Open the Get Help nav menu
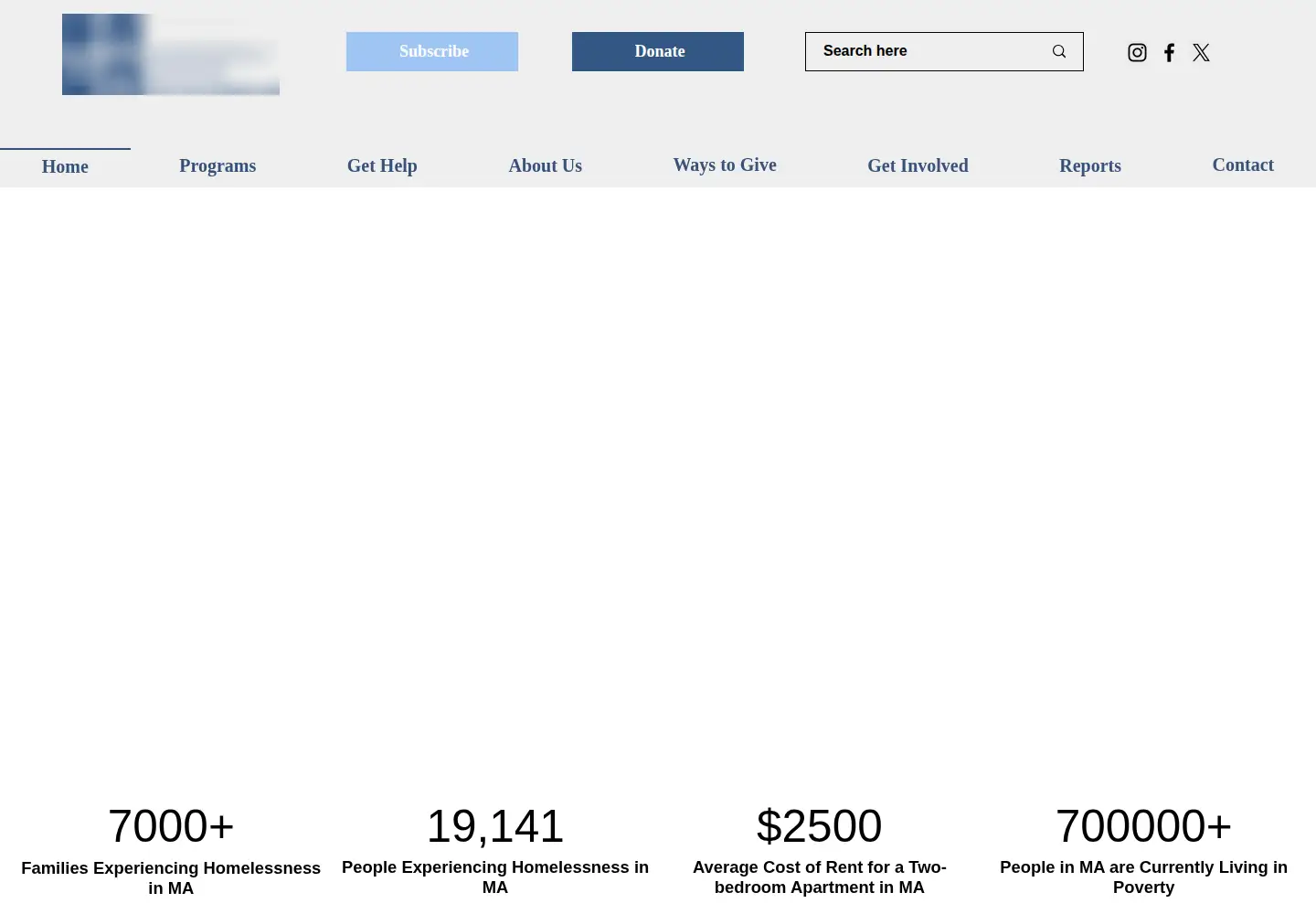 point(382,165)
